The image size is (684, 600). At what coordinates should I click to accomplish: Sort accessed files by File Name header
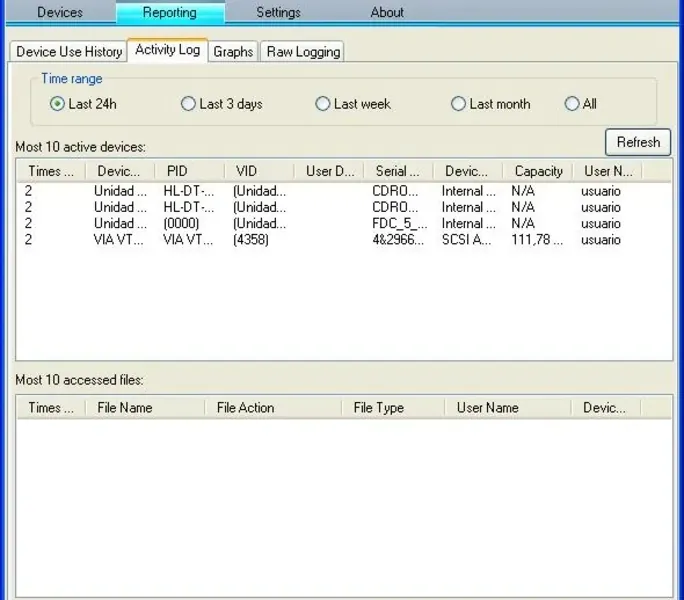(x=125, y=408)
